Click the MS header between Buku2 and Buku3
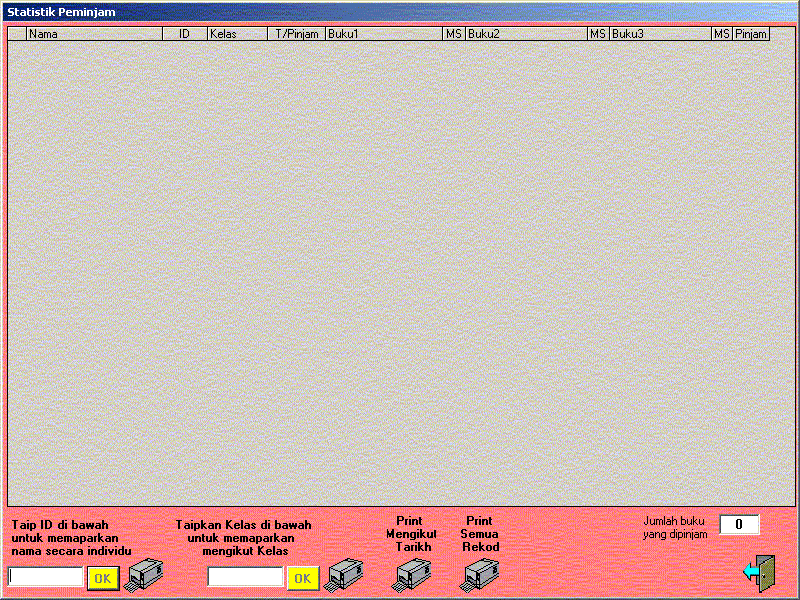 tap(598, 34)
